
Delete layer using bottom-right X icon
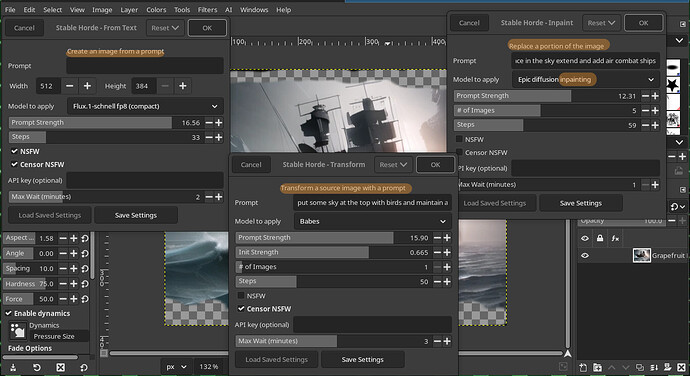[x=681, y=367]
